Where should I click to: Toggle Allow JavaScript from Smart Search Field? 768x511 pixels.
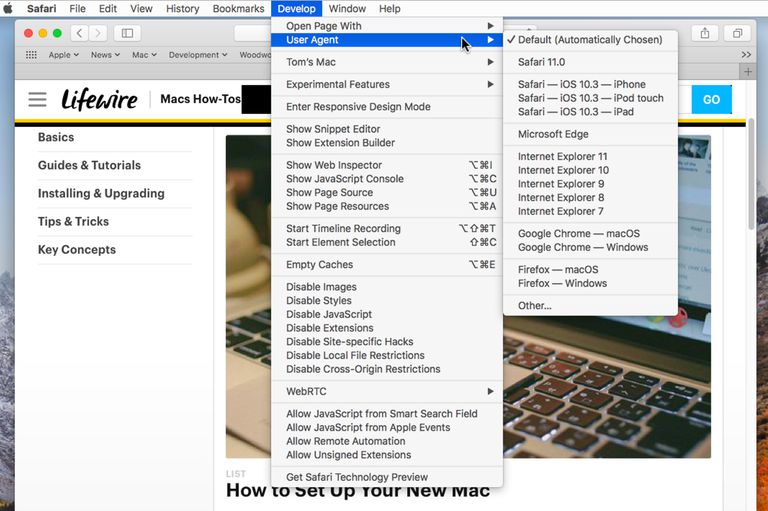(387, 414)
